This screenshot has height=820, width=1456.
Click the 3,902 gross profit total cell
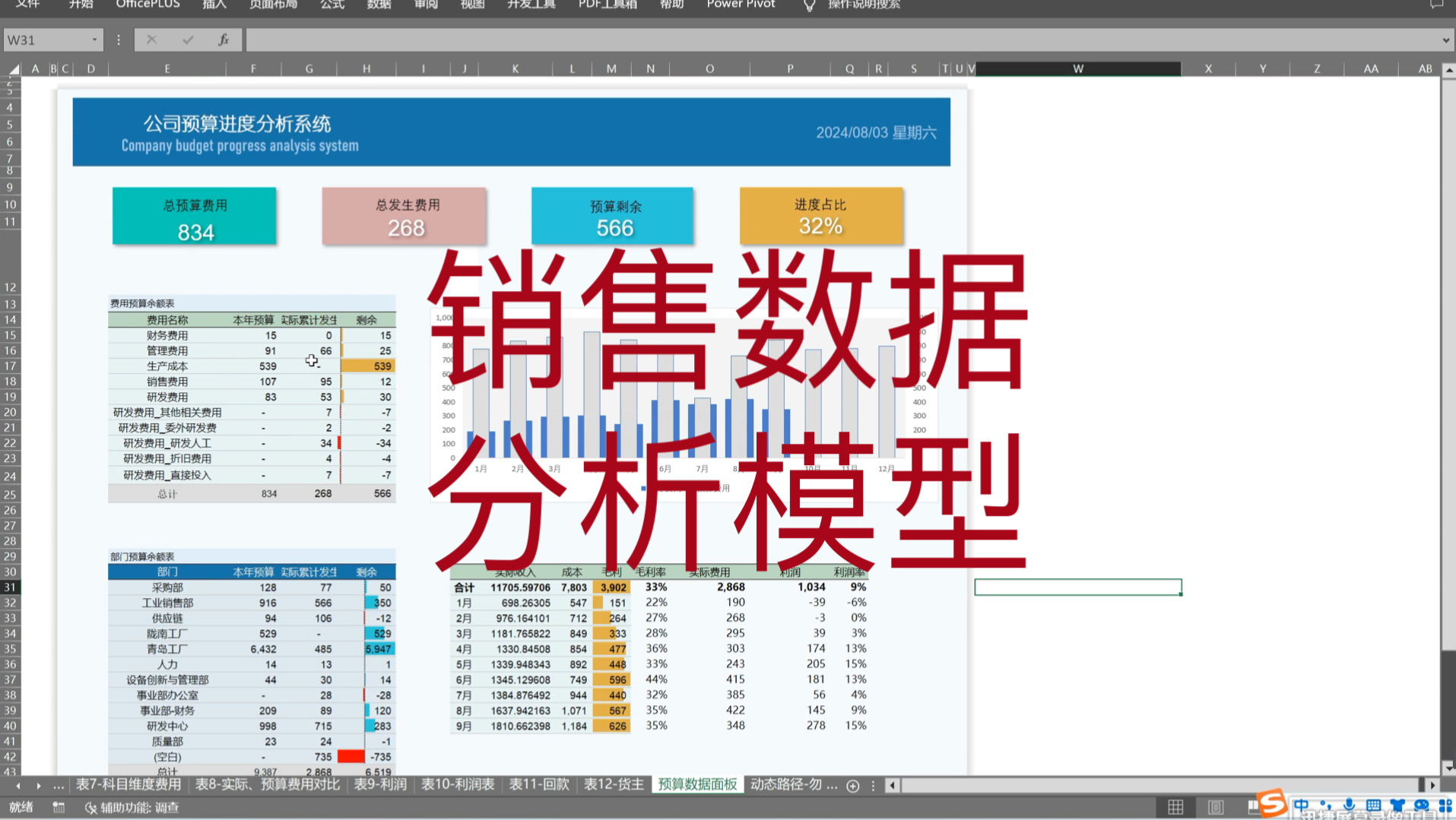point(612,587)
